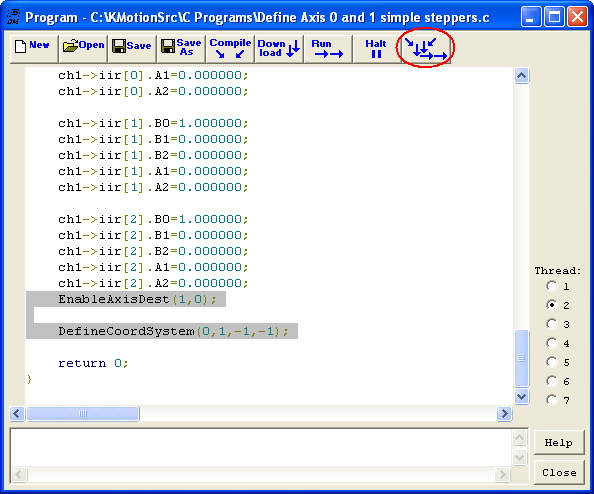Screen dimensions: 594x494
Task: Close the Program window with X
Action: [577, 17]
